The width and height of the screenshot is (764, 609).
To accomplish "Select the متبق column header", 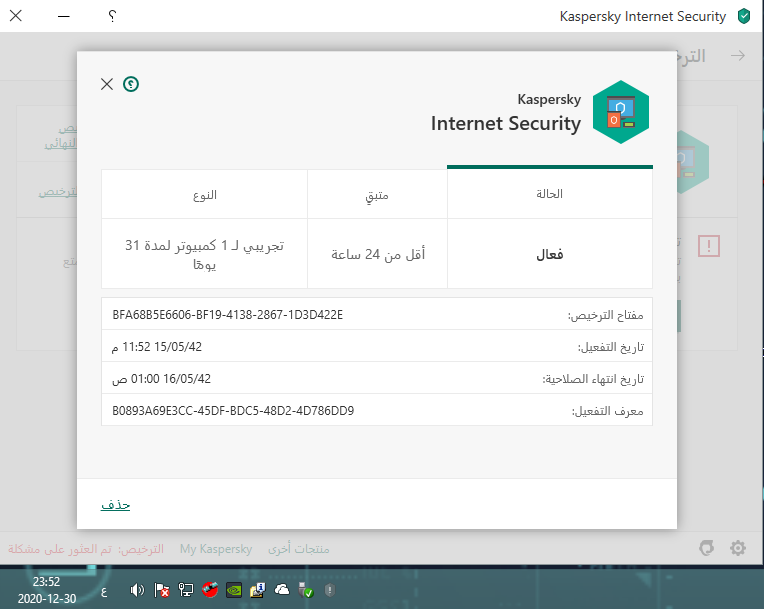I will click(377, 195).
